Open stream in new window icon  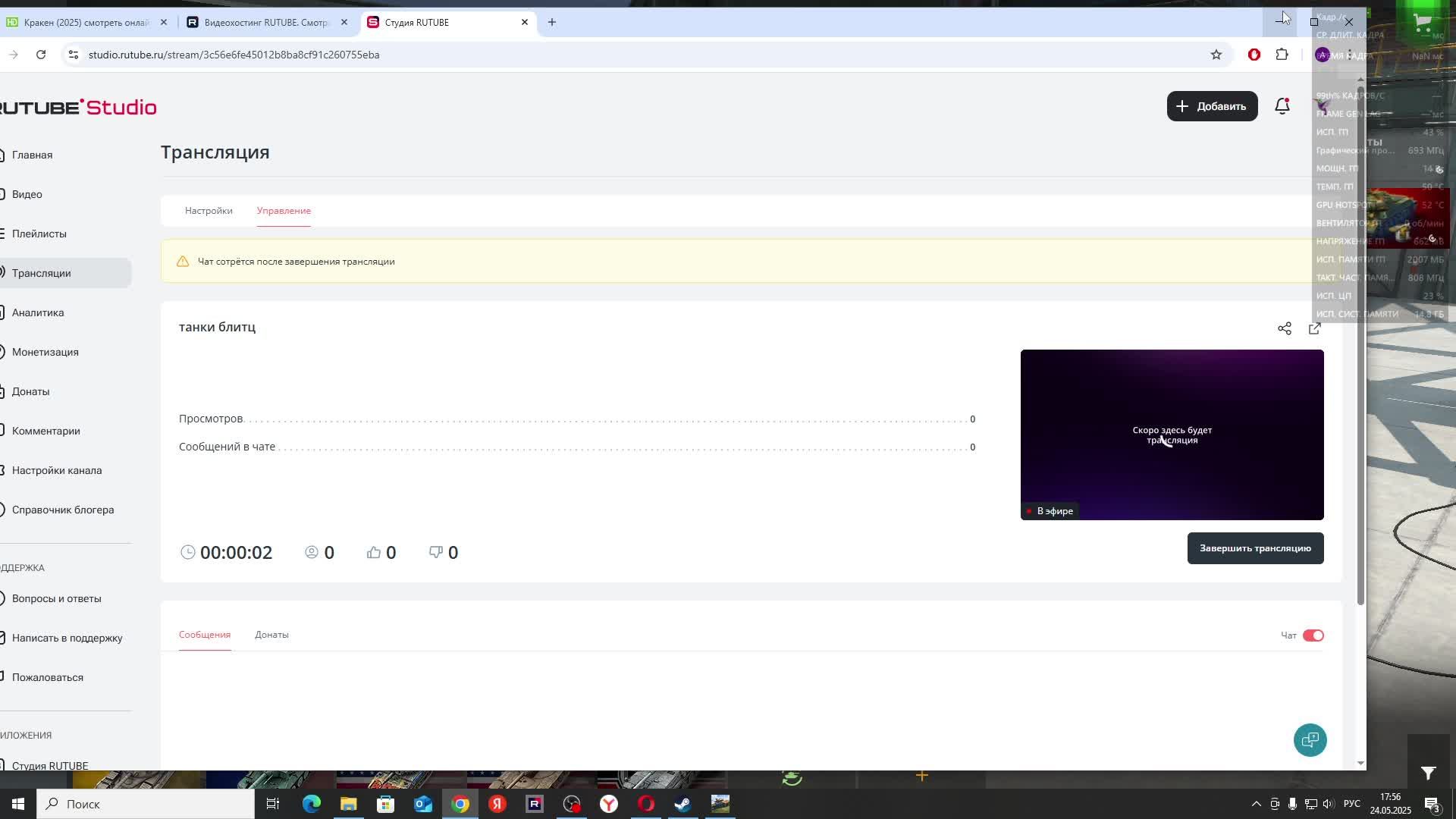coord(1314,328)
